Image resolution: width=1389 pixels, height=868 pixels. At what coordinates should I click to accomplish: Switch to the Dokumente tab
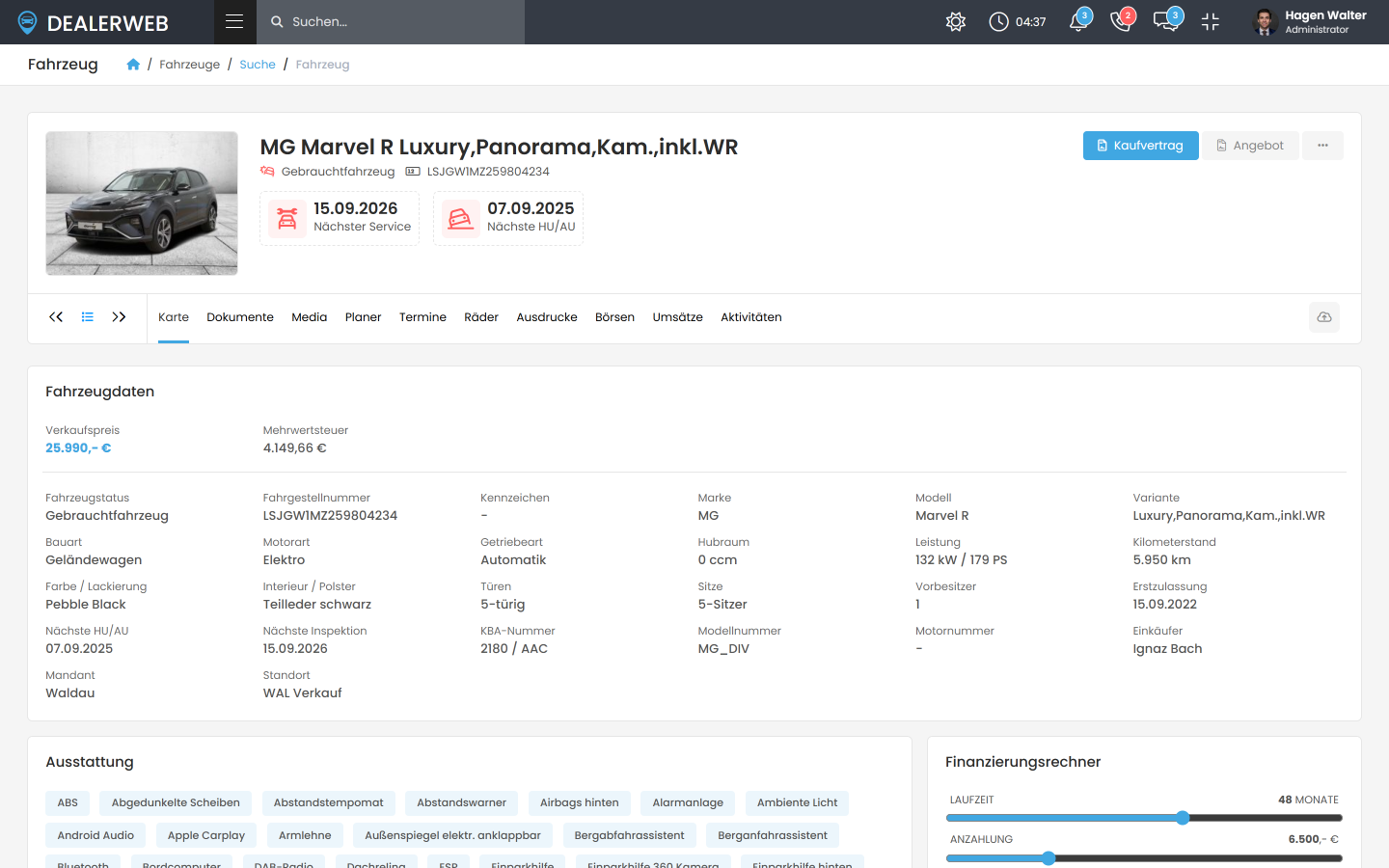pos(240,317)
